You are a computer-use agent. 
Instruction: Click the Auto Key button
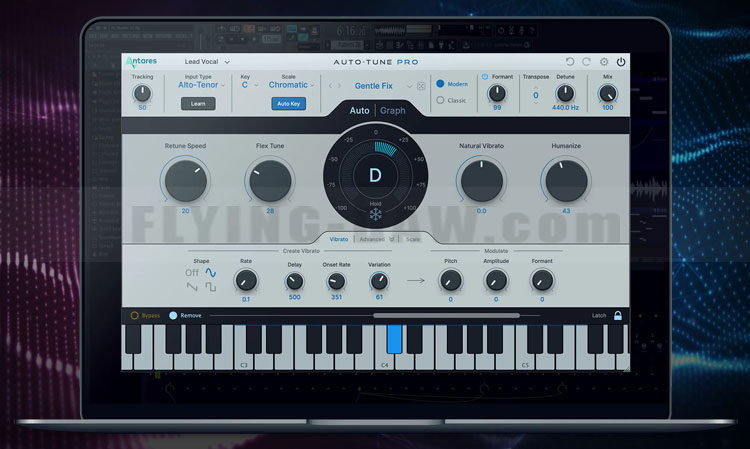click(x=288, y=104)
